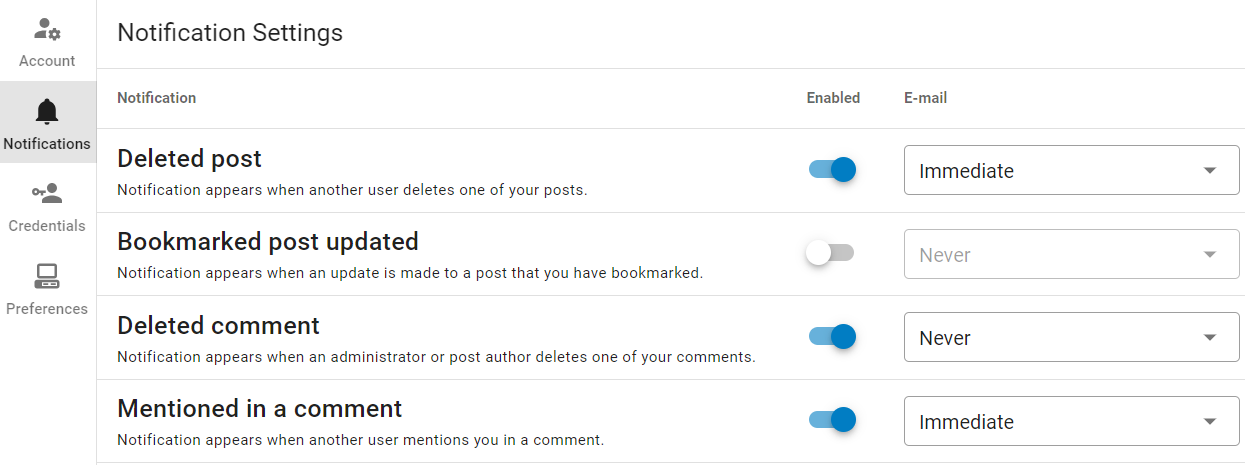This screenshot has width=1245, height=465.
Task: Disable the Deleted post notification toggle
Action: pos(832,170)
